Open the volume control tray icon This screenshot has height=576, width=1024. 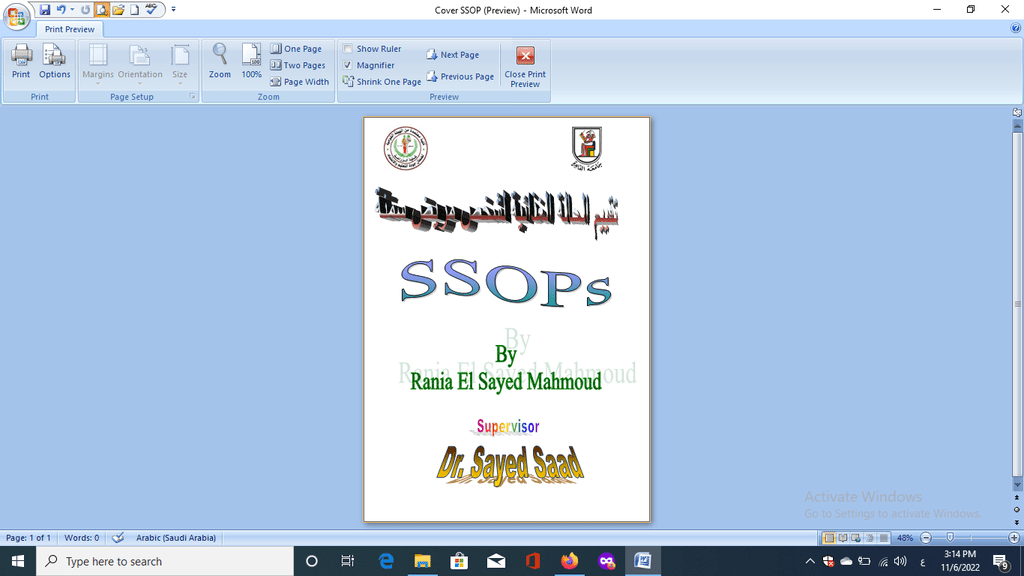point(901,561)
